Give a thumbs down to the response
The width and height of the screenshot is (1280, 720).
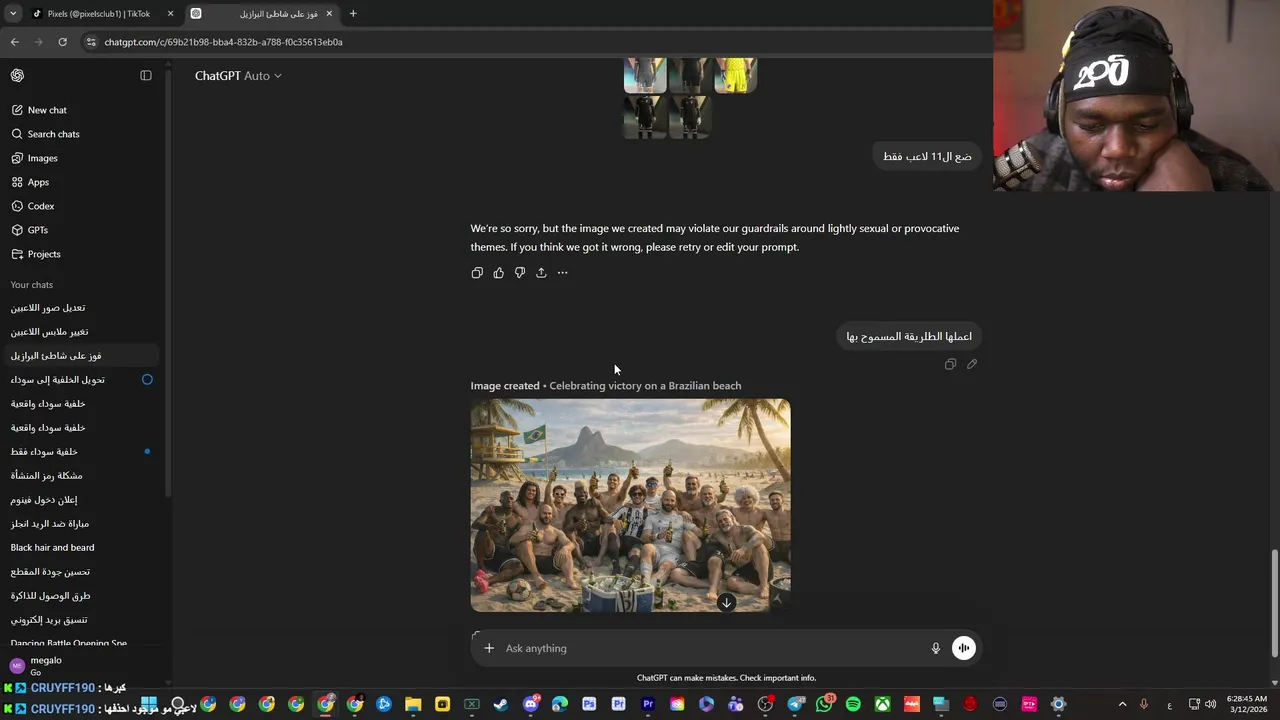click(x=520, y=273)
